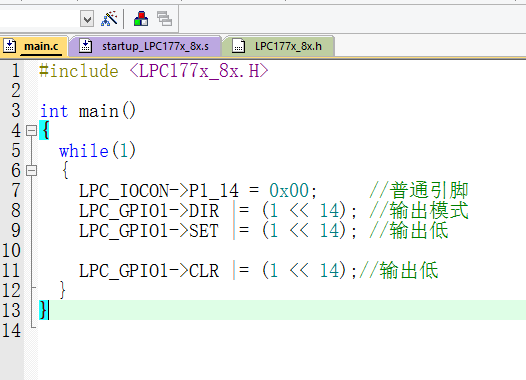526x380 pixels.
Task: Open Options for Target magic wand icon
Action: pyautogui.click(x=109, y=19)
